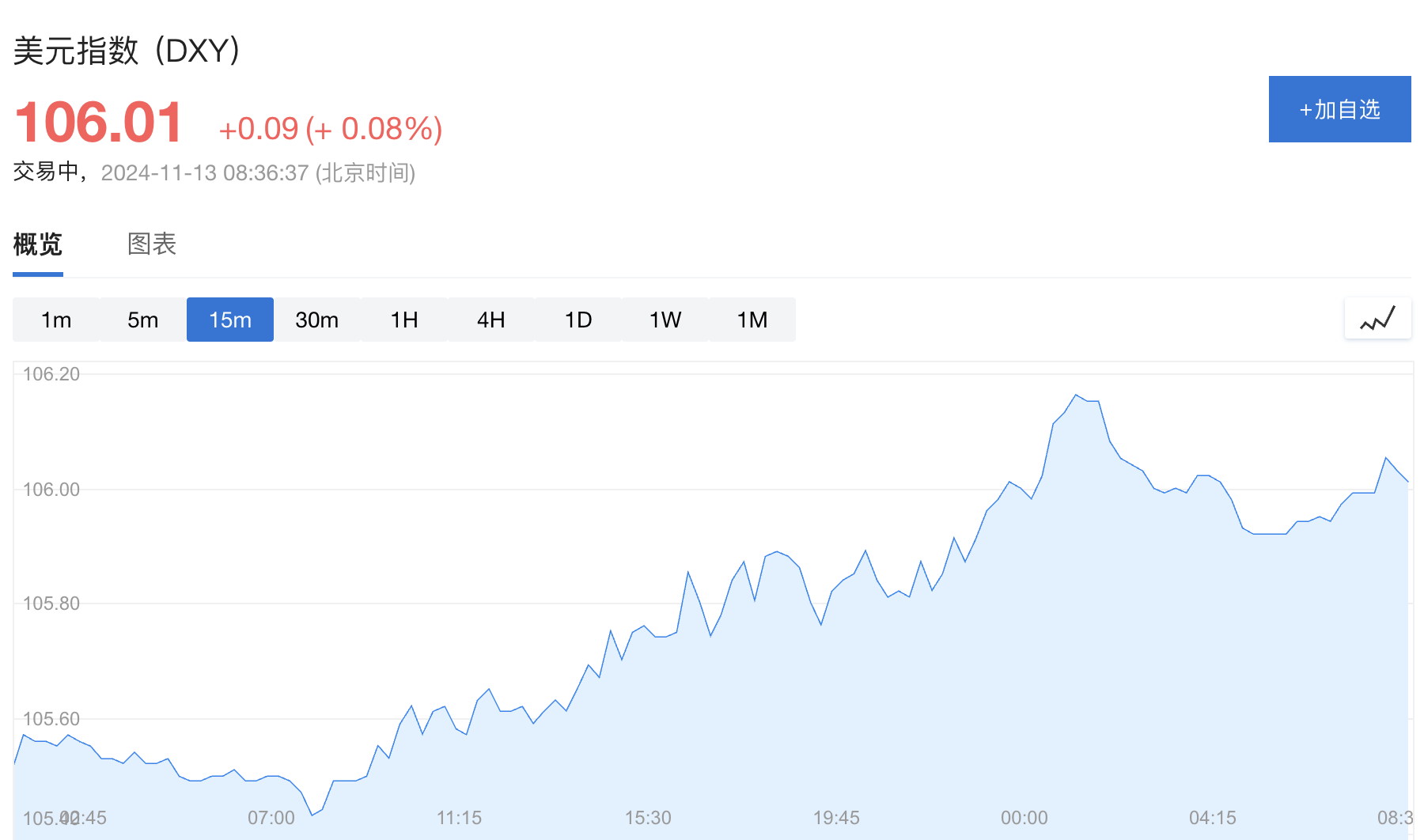Click the 07:00 time axis label
Screen dimensions: 1424x840
coord(271,818)
